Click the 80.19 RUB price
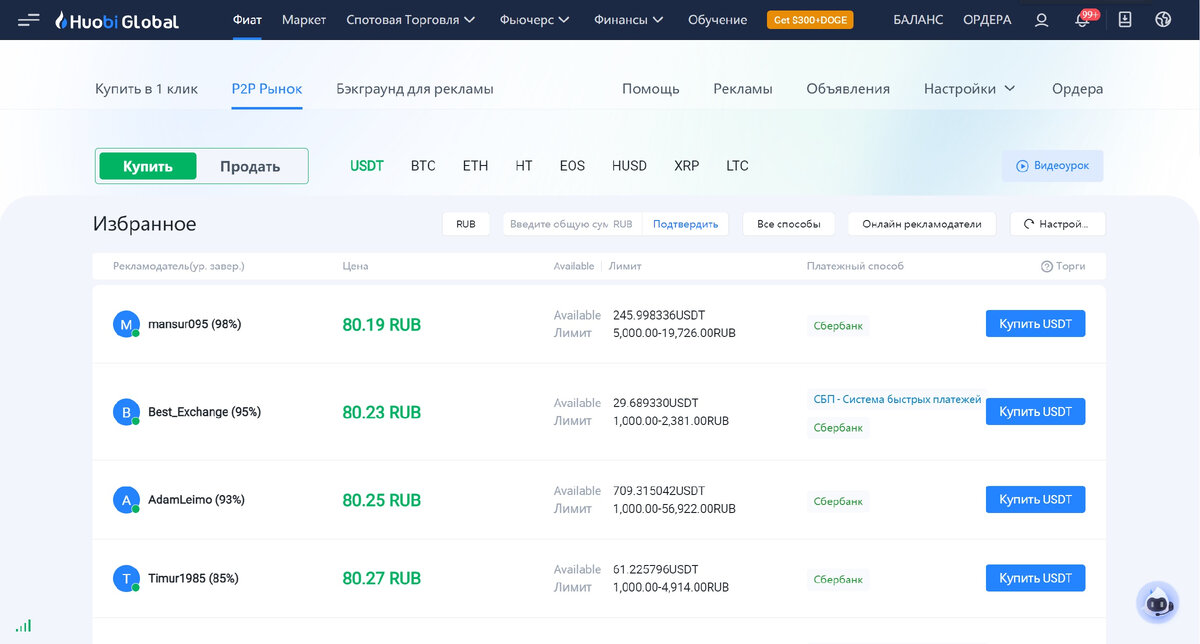Image resolution: width=1200 pixels, height=644 pixels. click(382, 325)
